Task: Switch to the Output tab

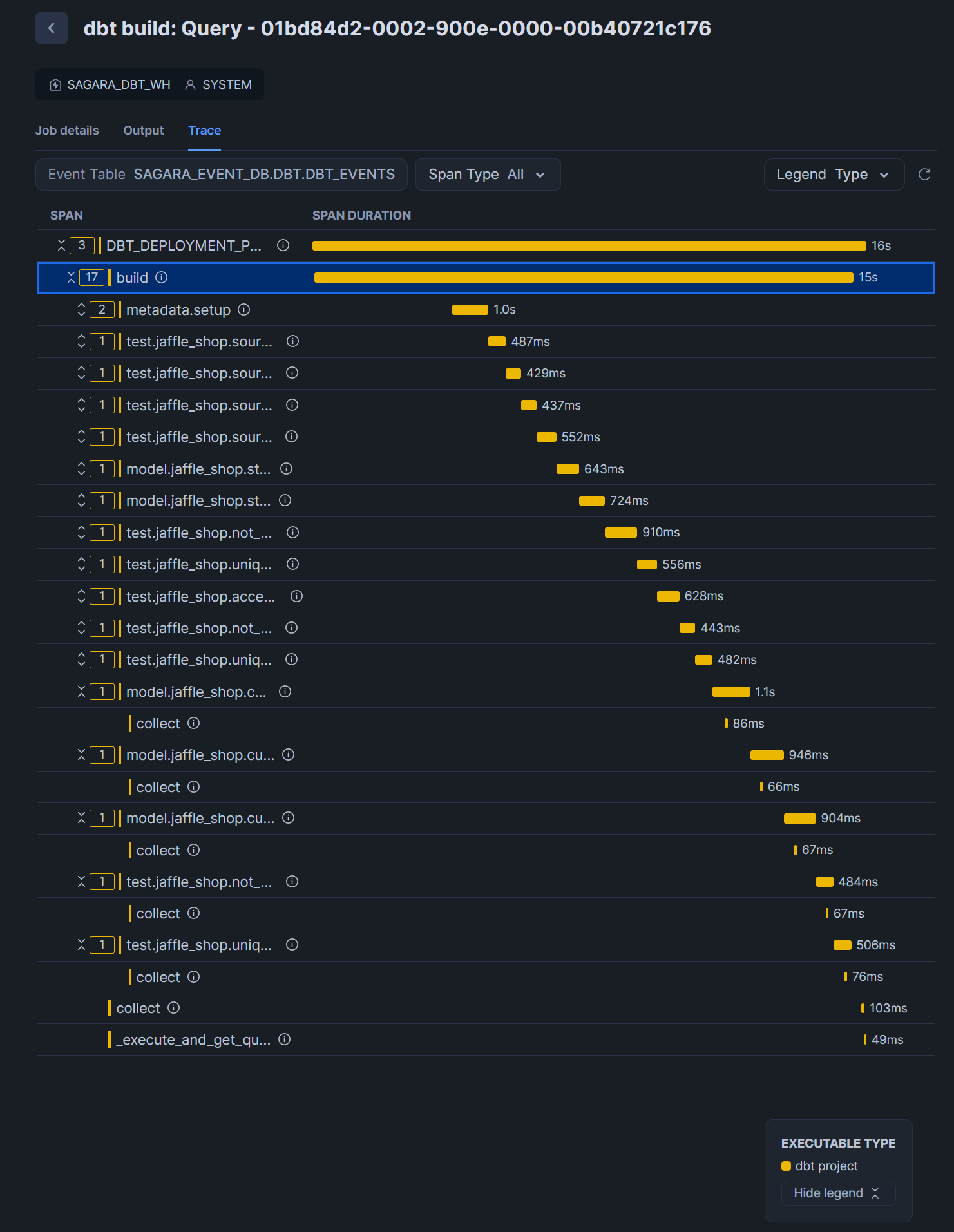Action: click(144, 131)
